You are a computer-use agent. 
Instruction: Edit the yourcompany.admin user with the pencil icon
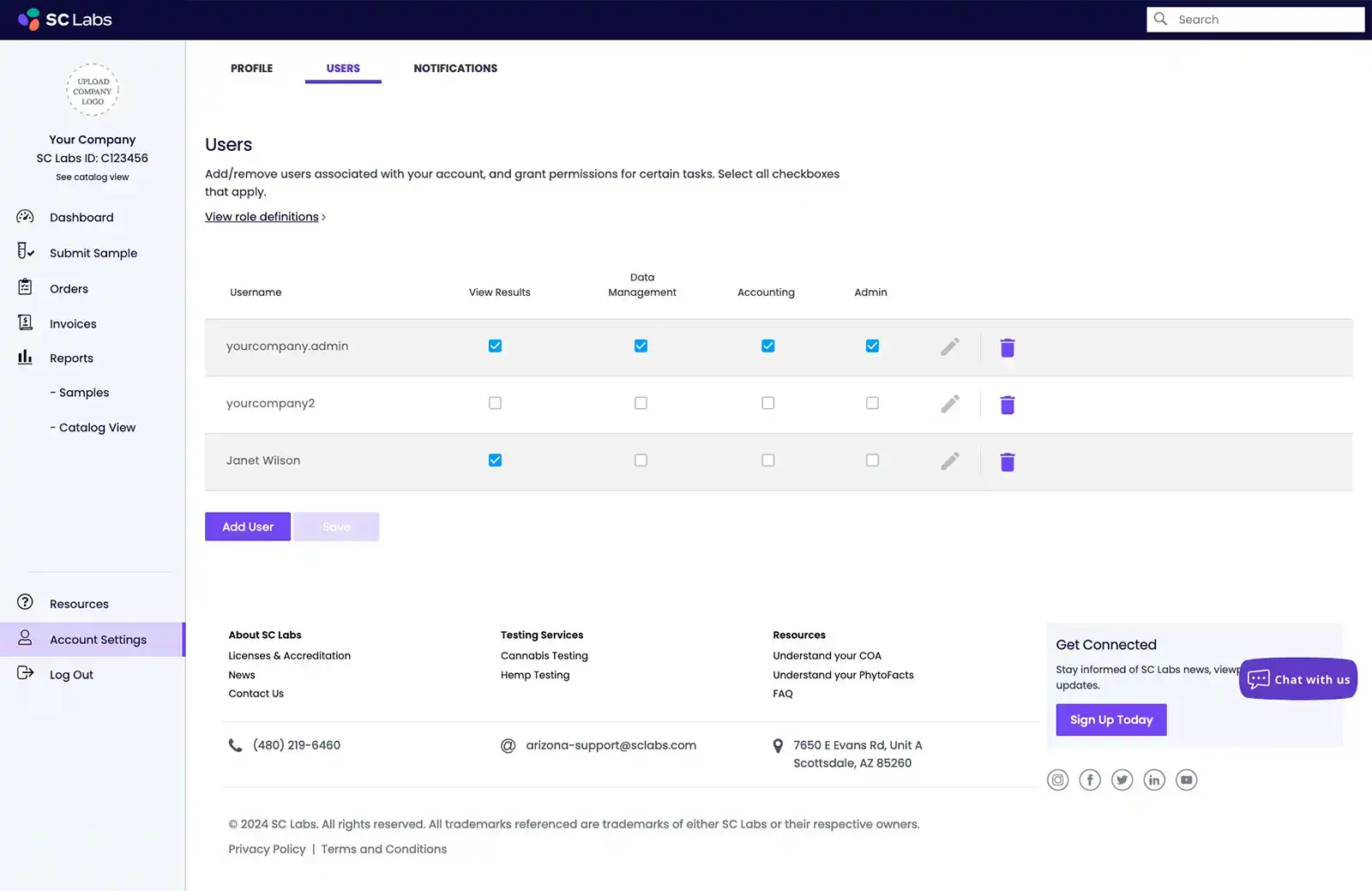[x=949, y=346]
